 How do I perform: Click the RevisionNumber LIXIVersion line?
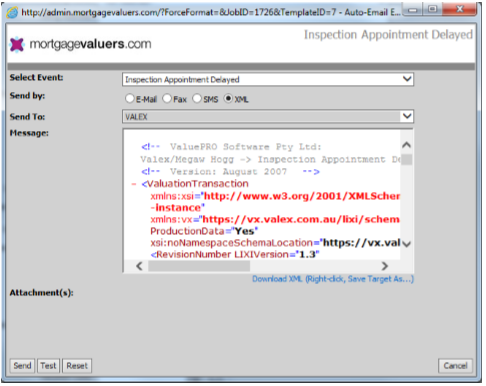pyautogui.click(x=235, y=255)
